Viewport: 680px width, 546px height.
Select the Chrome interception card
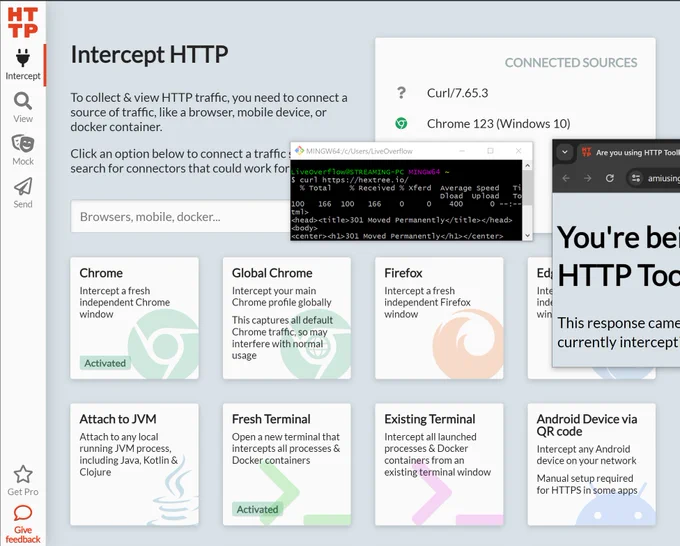click(x=134, y=318)
